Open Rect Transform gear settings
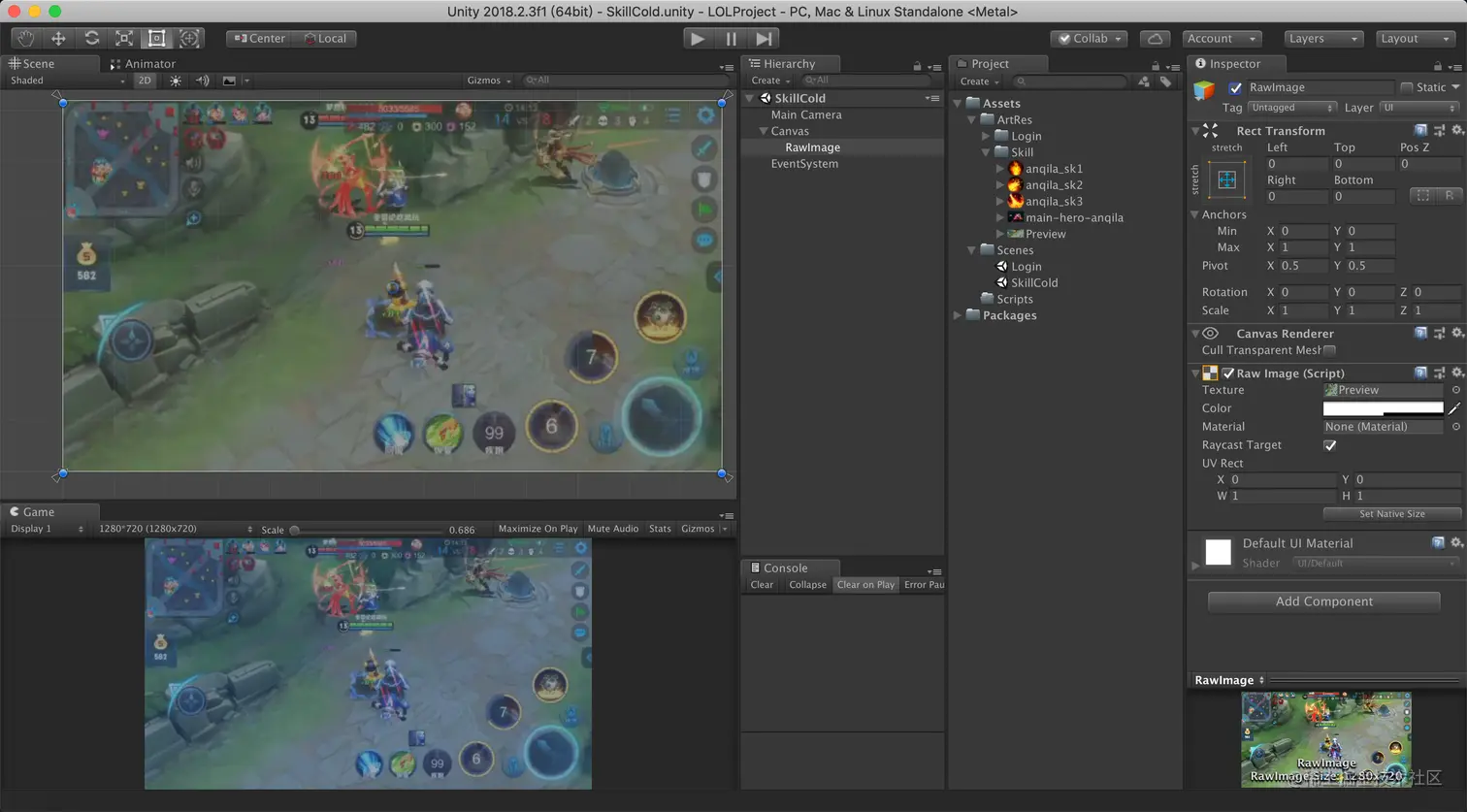The width and height of the screenshot is (1467, 812). (1457, 130)
